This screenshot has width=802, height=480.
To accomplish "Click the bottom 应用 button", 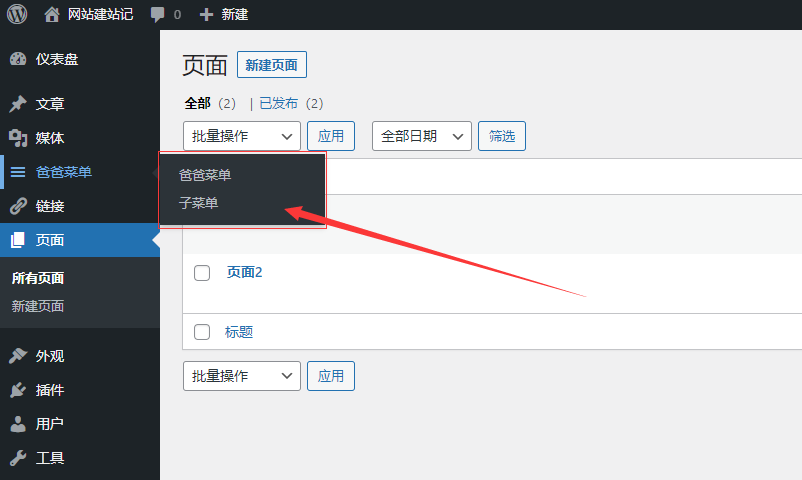I will [331, 376].
